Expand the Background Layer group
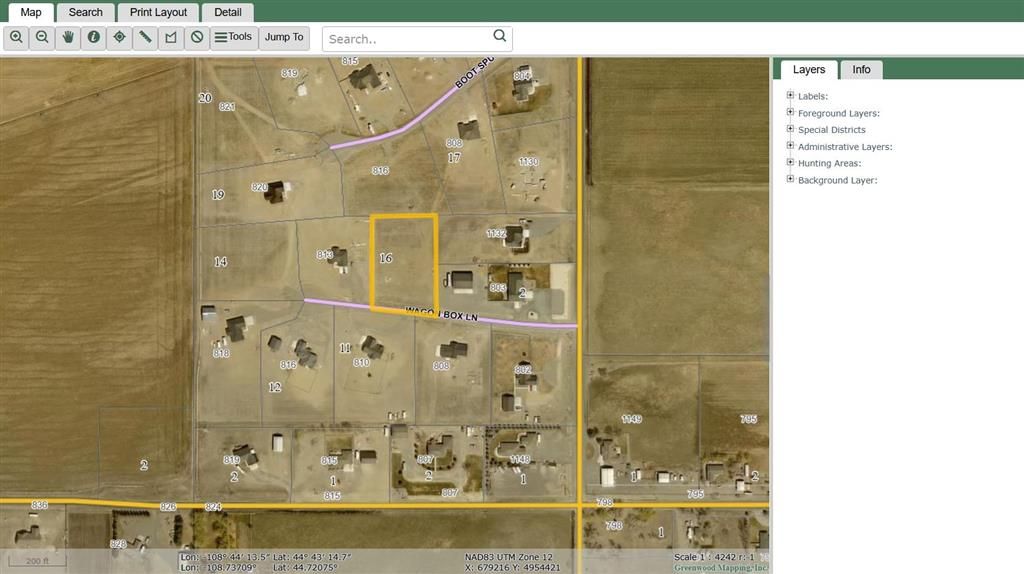The height and width of the screenshot is (574, 1024). 790,179
